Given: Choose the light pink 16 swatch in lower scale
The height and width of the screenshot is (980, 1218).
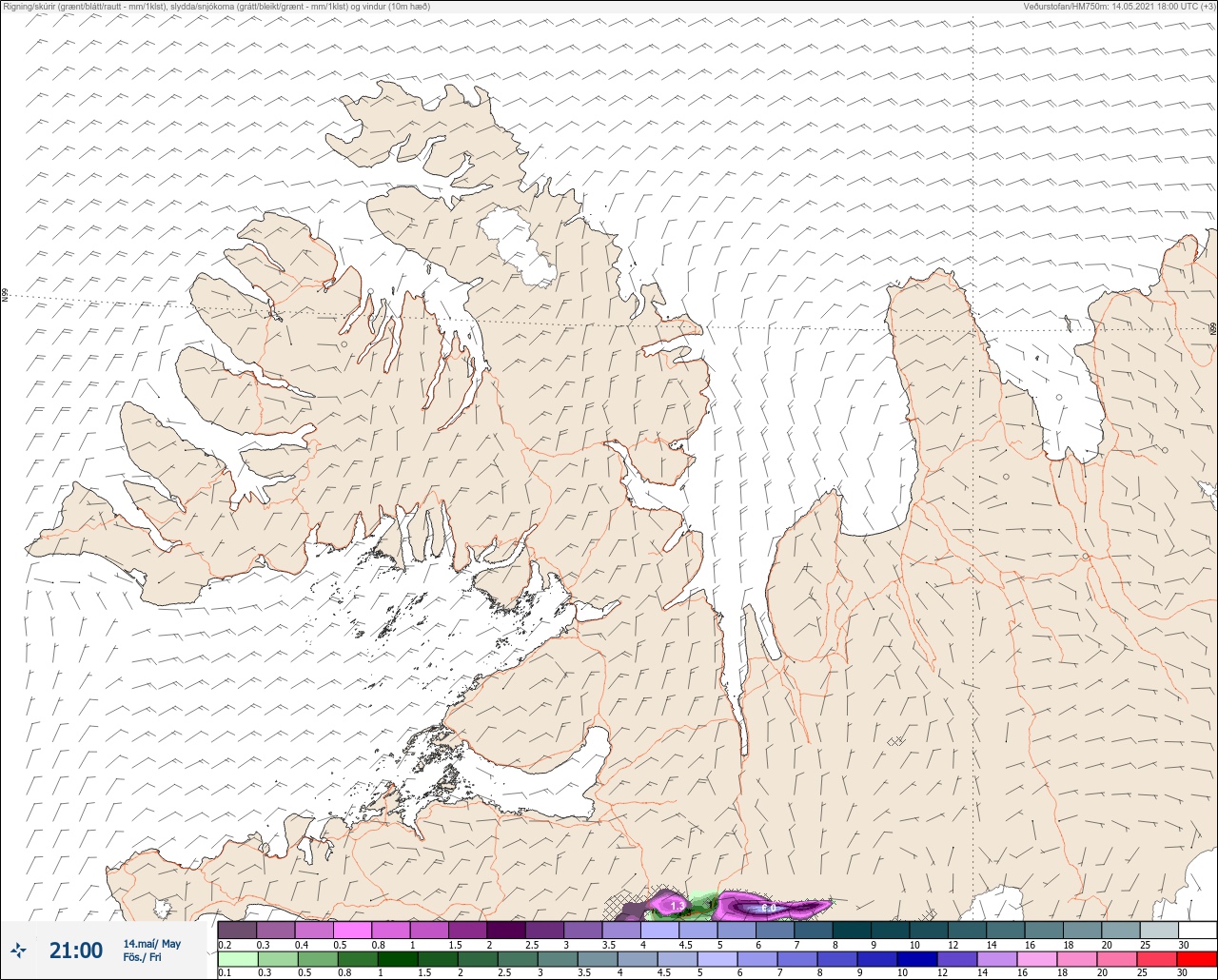Looking at the screenshot, I should click(1037, 959).
